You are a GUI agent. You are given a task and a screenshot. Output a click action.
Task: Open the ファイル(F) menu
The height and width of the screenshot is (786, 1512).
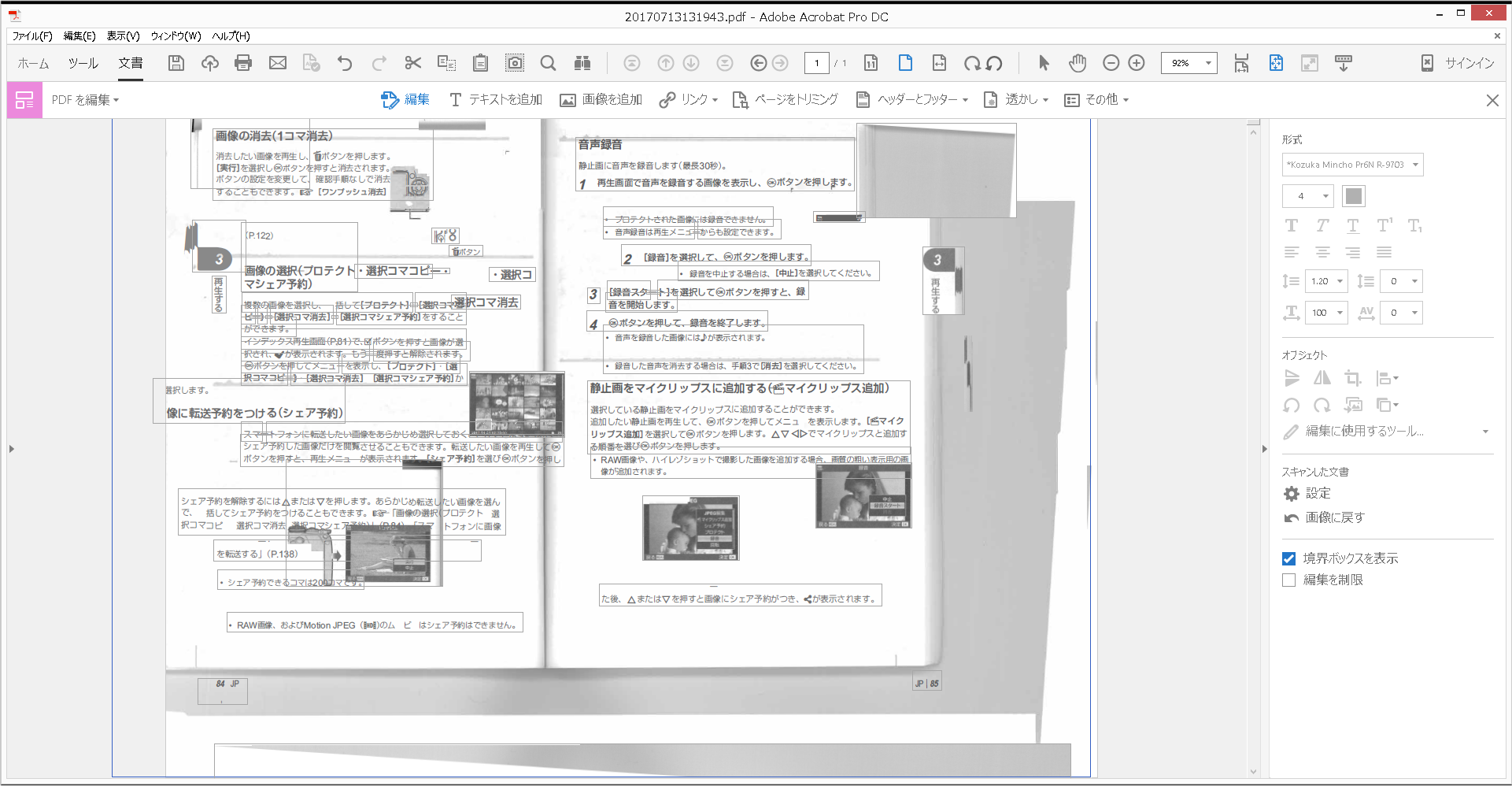[x=32, y=36]
